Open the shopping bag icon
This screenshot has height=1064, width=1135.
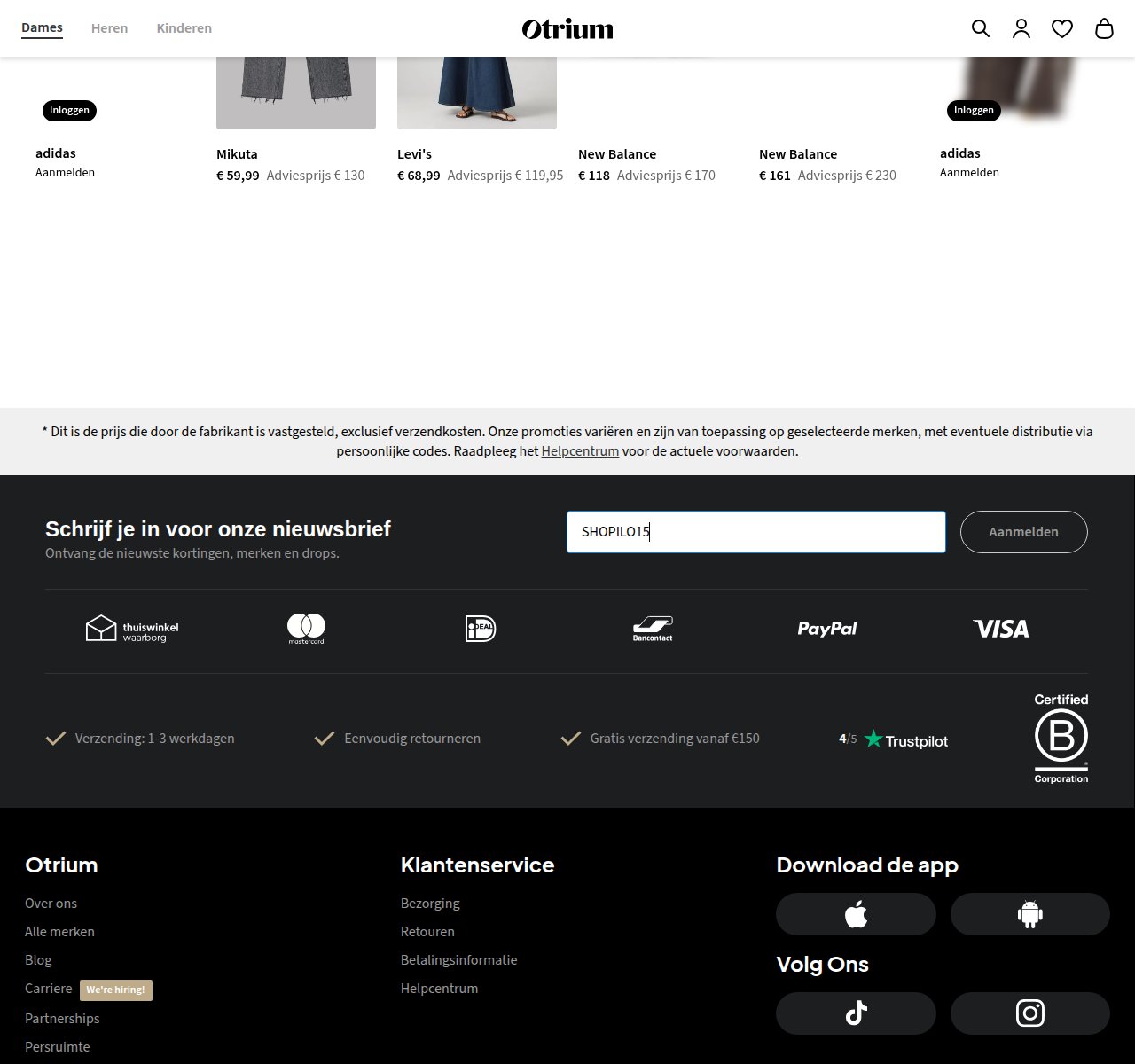pyautogui.click(x=1104, y=28)
